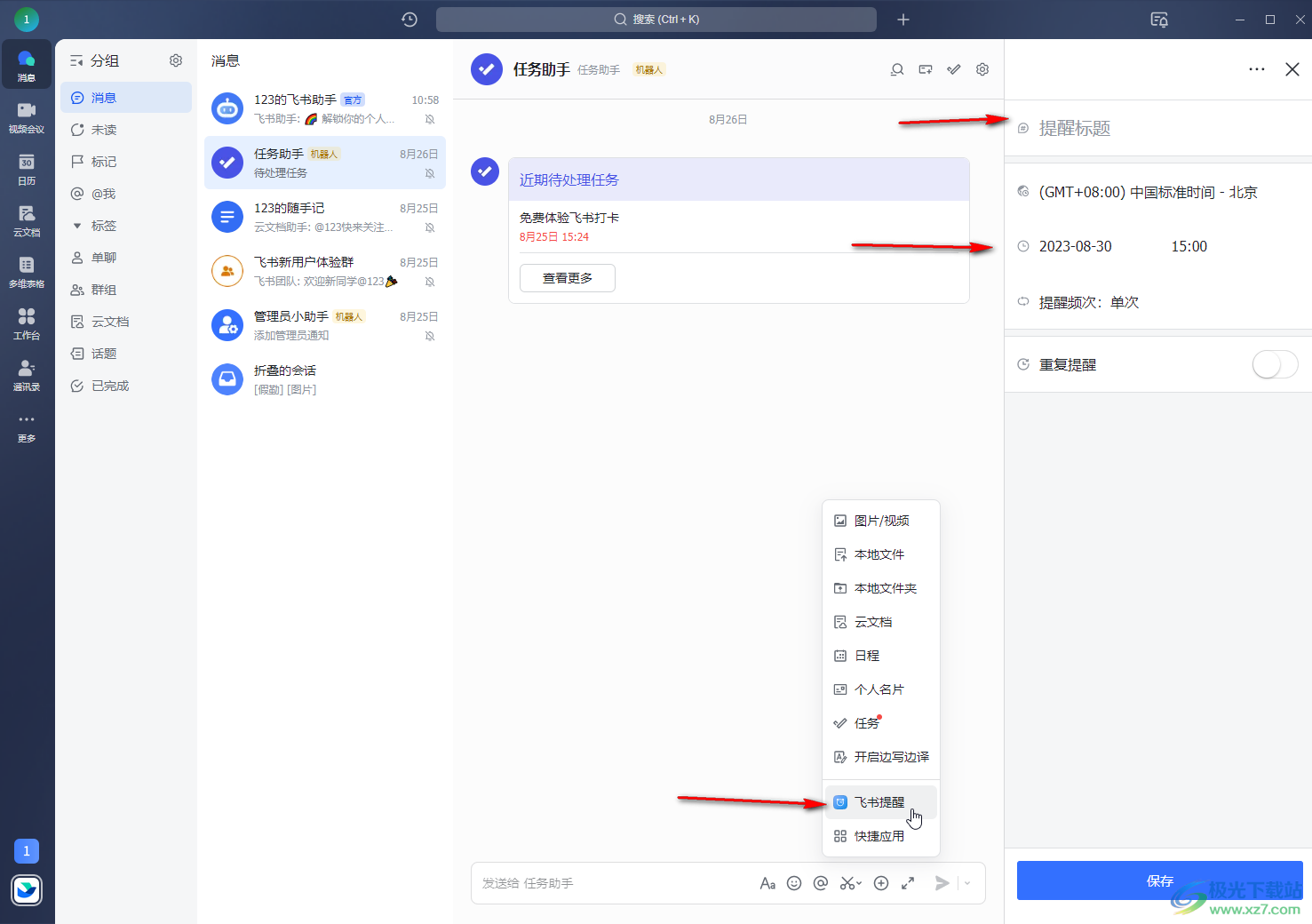The image size is (1312, 924).
Task: Expand the message editor to full size
Action: (908, 883)
